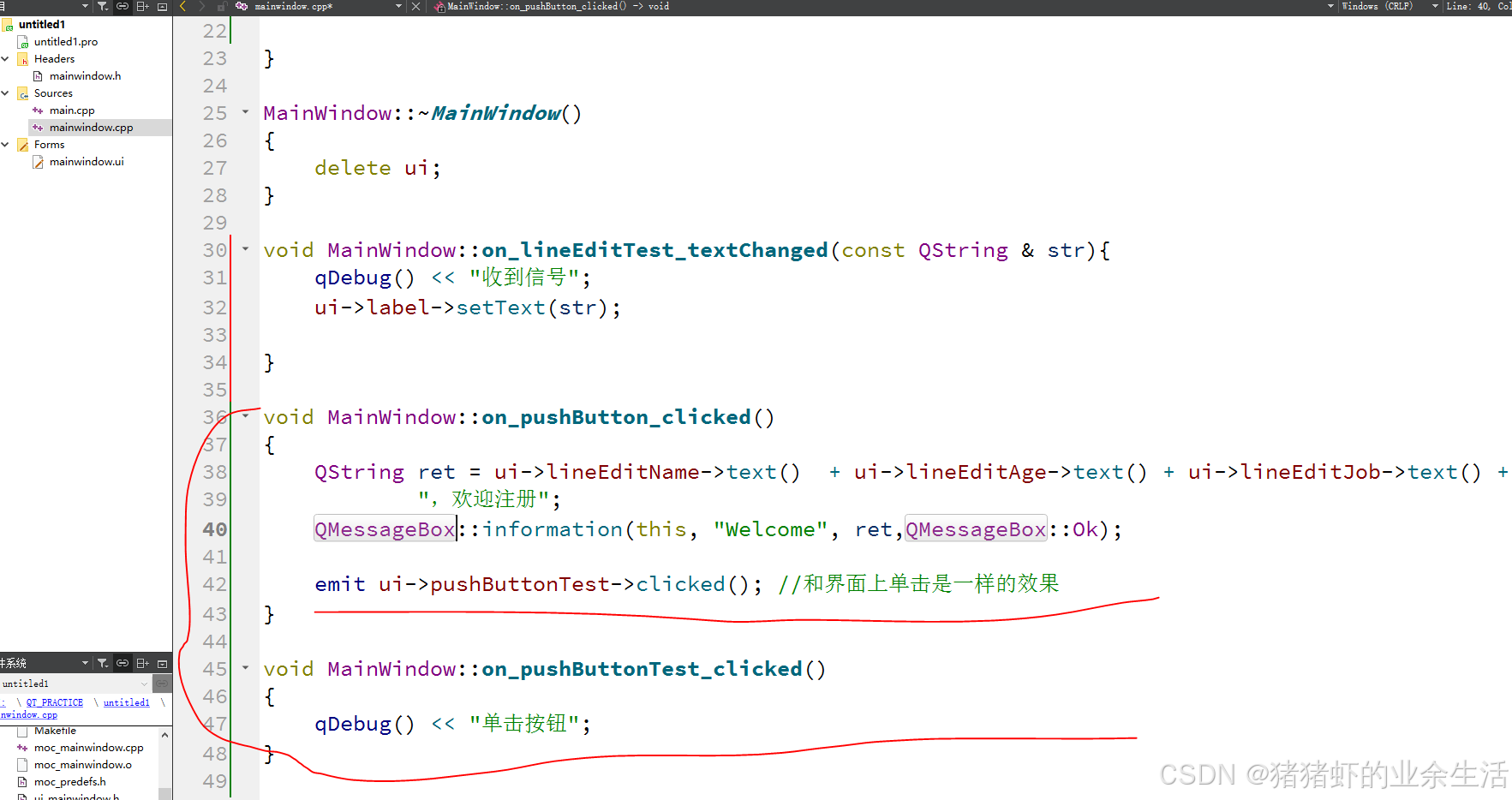Click the Headers folder icon
The height and width of the screenshot is (800, 1512).
pos(23,59)
